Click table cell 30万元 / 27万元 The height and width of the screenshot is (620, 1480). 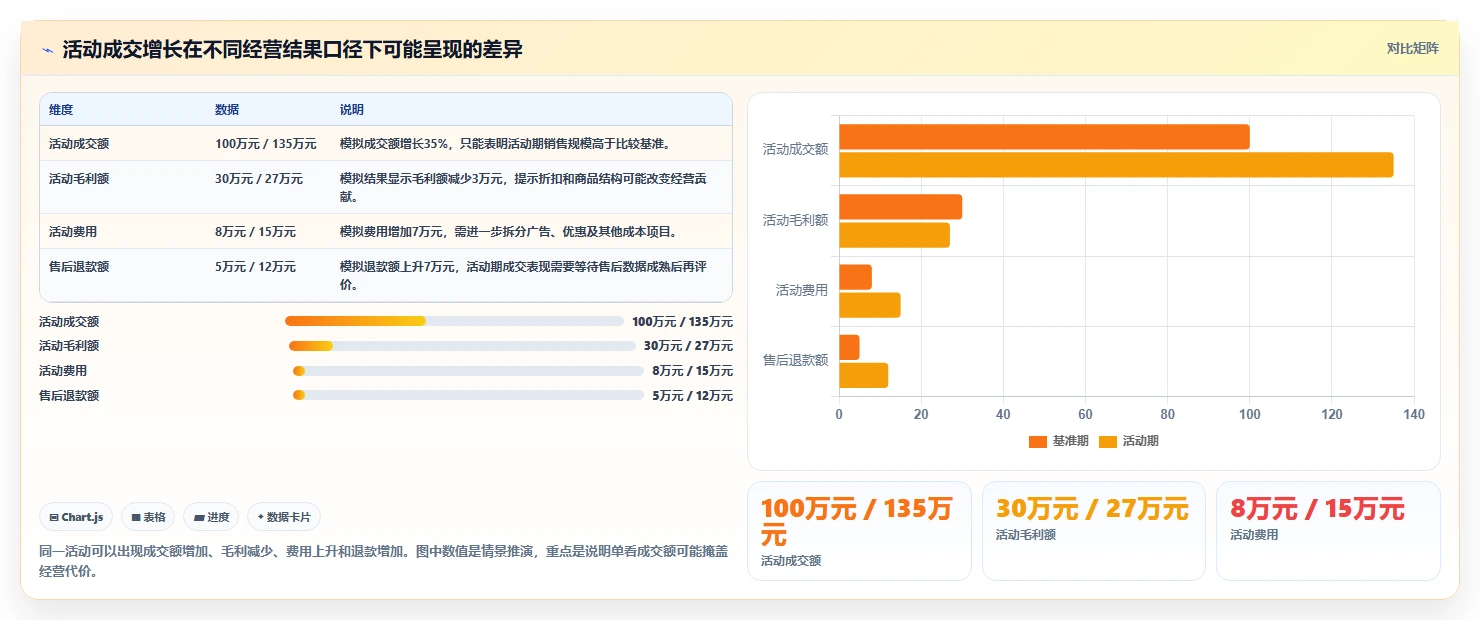pyautogui.click(x=259, y=179)
